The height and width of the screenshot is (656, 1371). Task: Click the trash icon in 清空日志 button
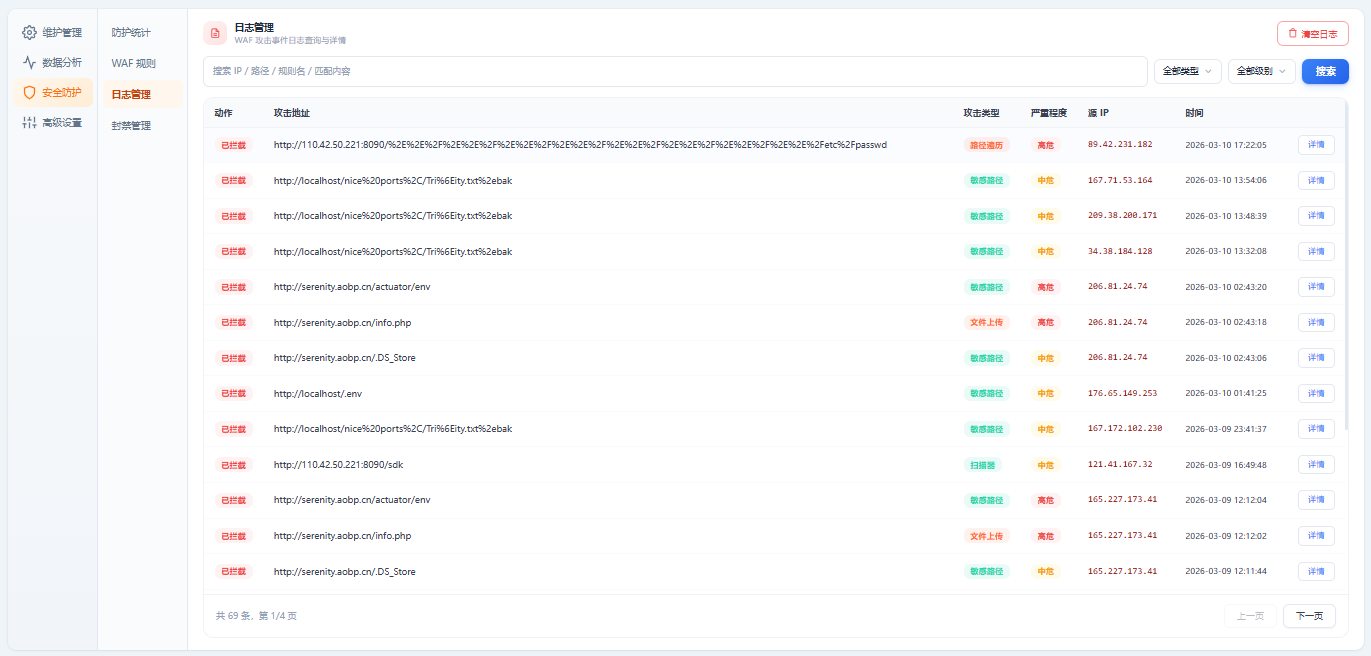[1292, 33]
